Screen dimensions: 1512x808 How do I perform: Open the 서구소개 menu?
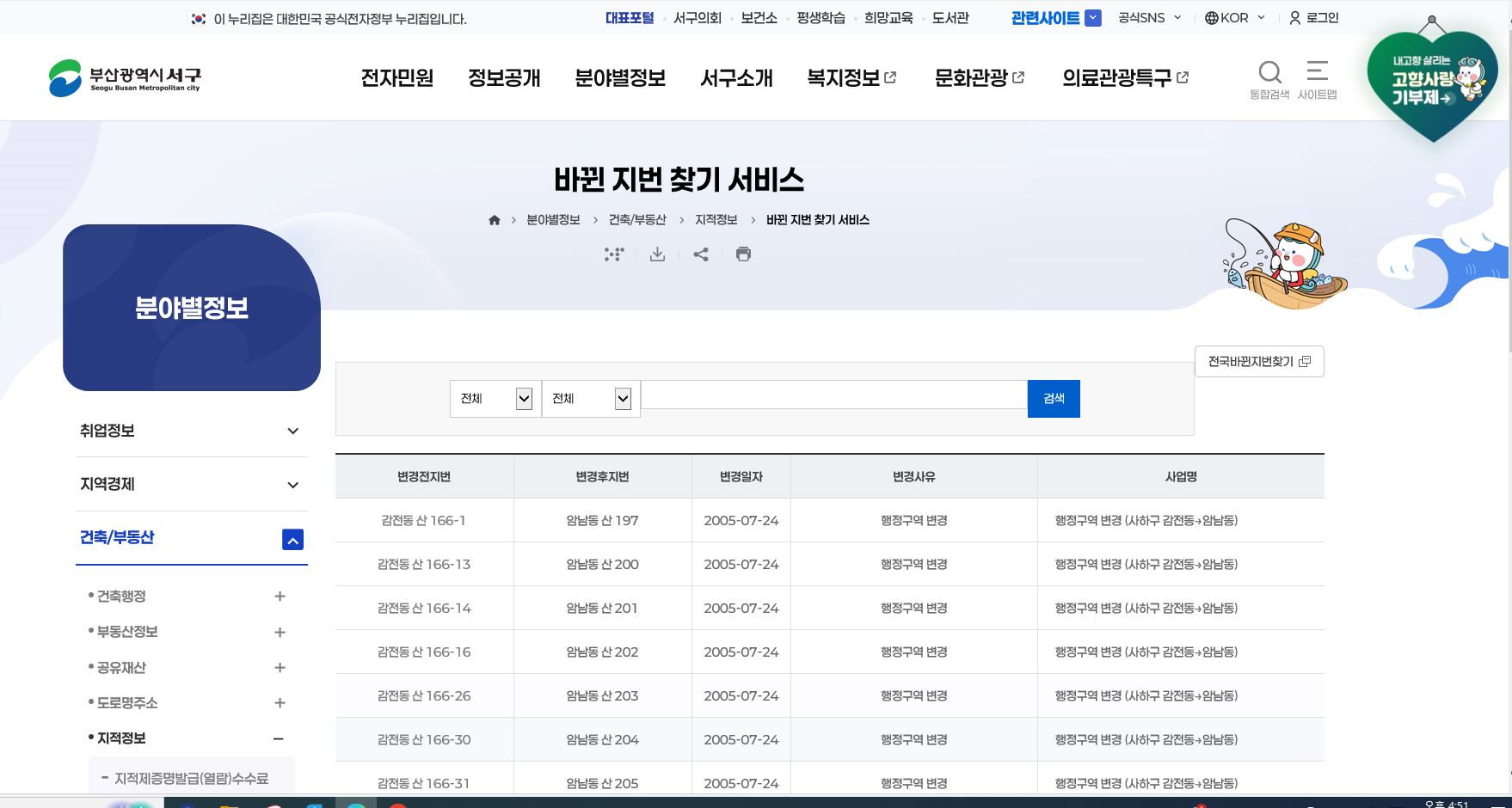tap(738, 77)
